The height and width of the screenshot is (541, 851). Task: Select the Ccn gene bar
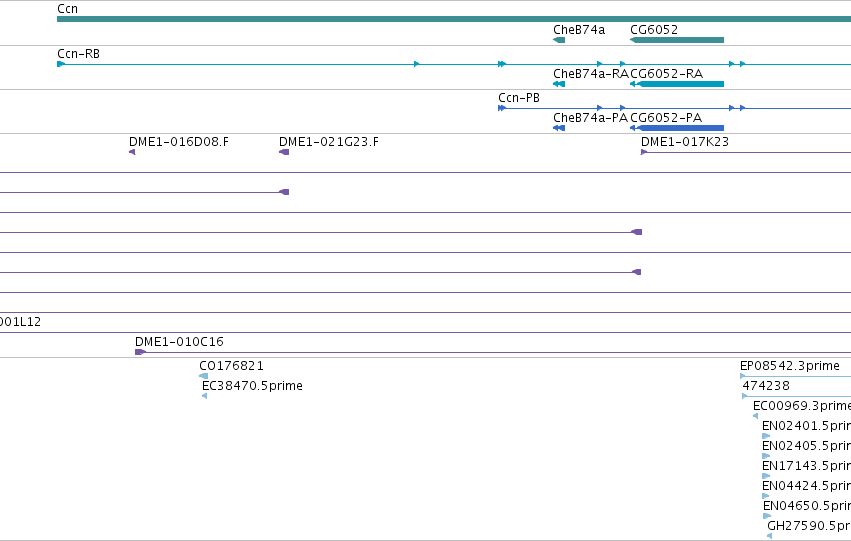454,19
